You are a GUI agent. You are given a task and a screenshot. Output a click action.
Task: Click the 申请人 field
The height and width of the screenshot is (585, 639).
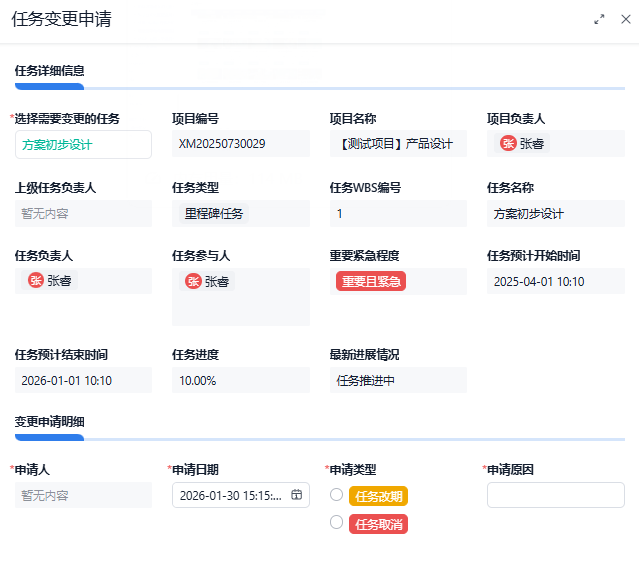click(84, 495)
